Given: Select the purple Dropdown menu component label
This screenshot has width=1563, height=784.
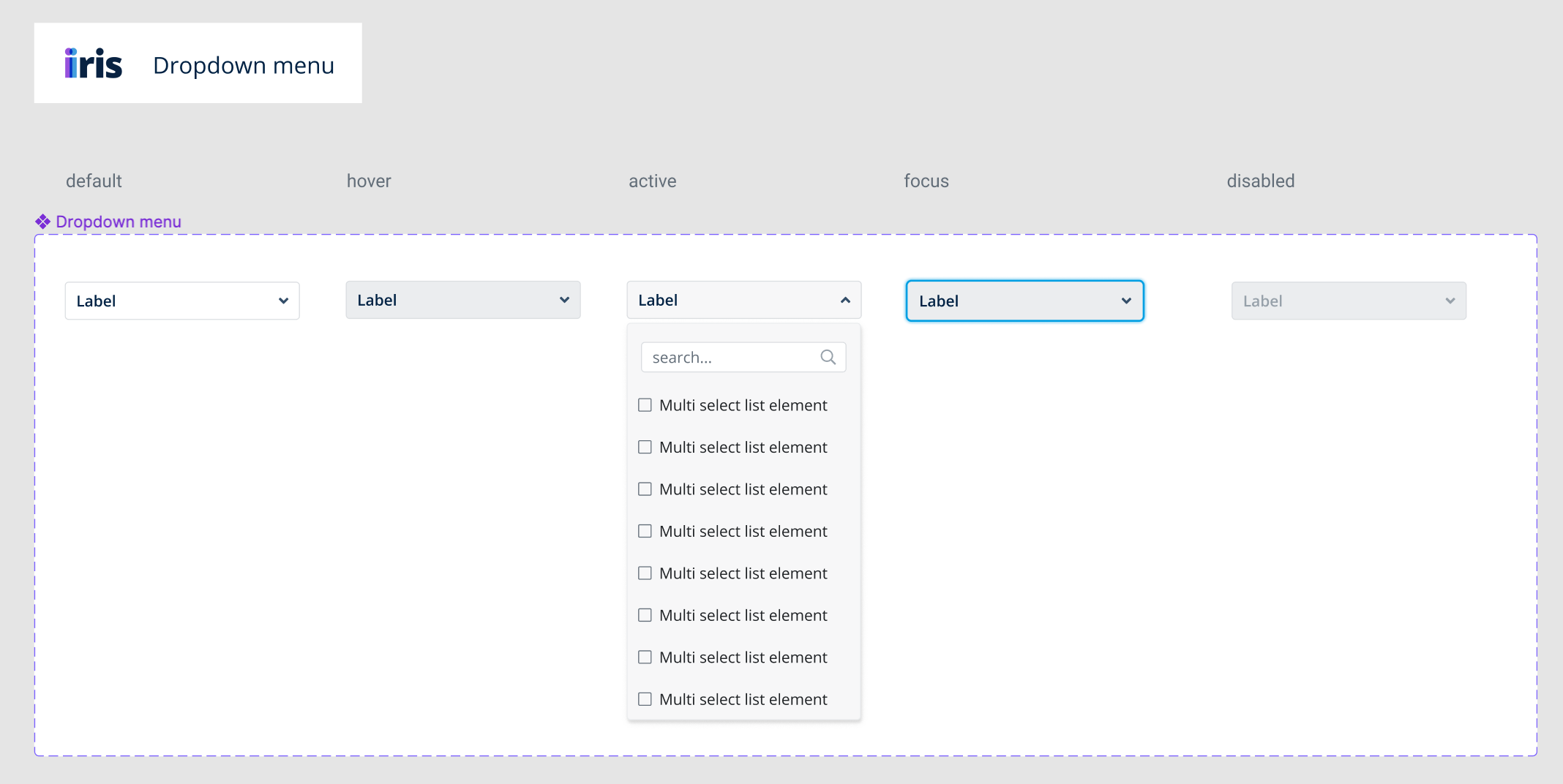Looking at the screenshot, I should pyautogui.click(x=119, y=222).
